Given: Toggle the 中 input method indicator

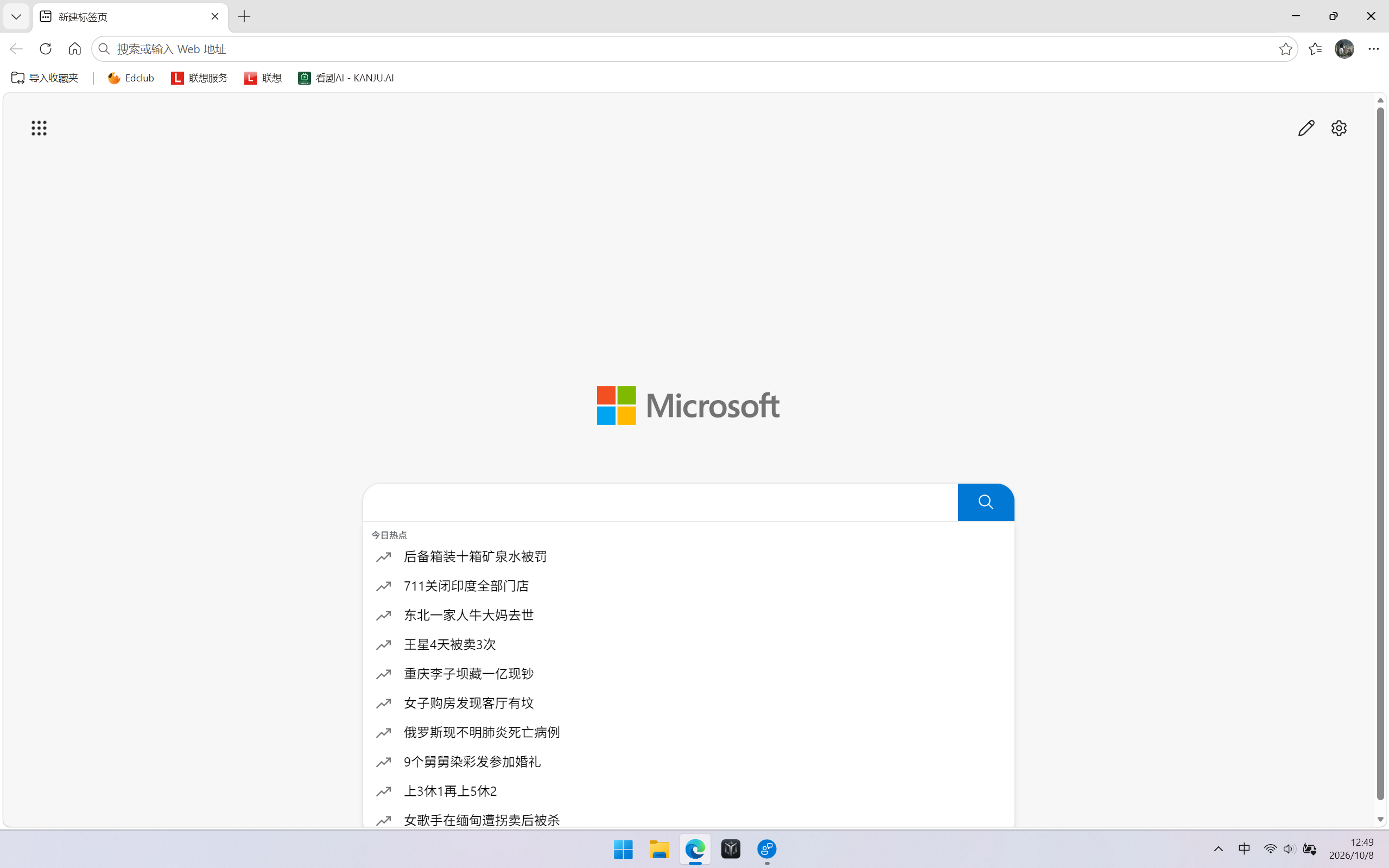Looking at the screenshot, I should point(1244,849).
